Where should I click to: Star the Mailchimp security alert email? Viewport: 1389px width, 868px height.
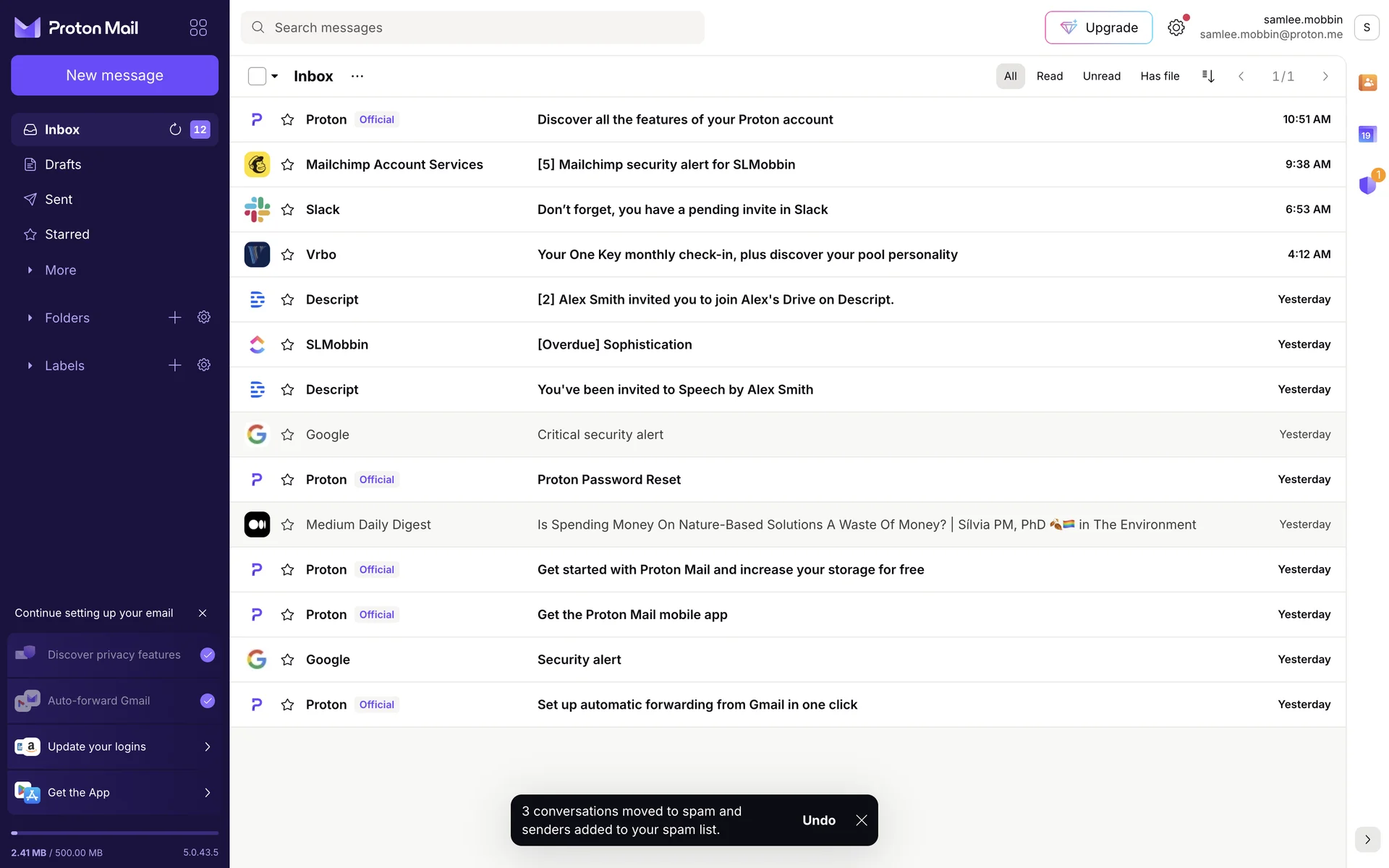coord(287,165)
